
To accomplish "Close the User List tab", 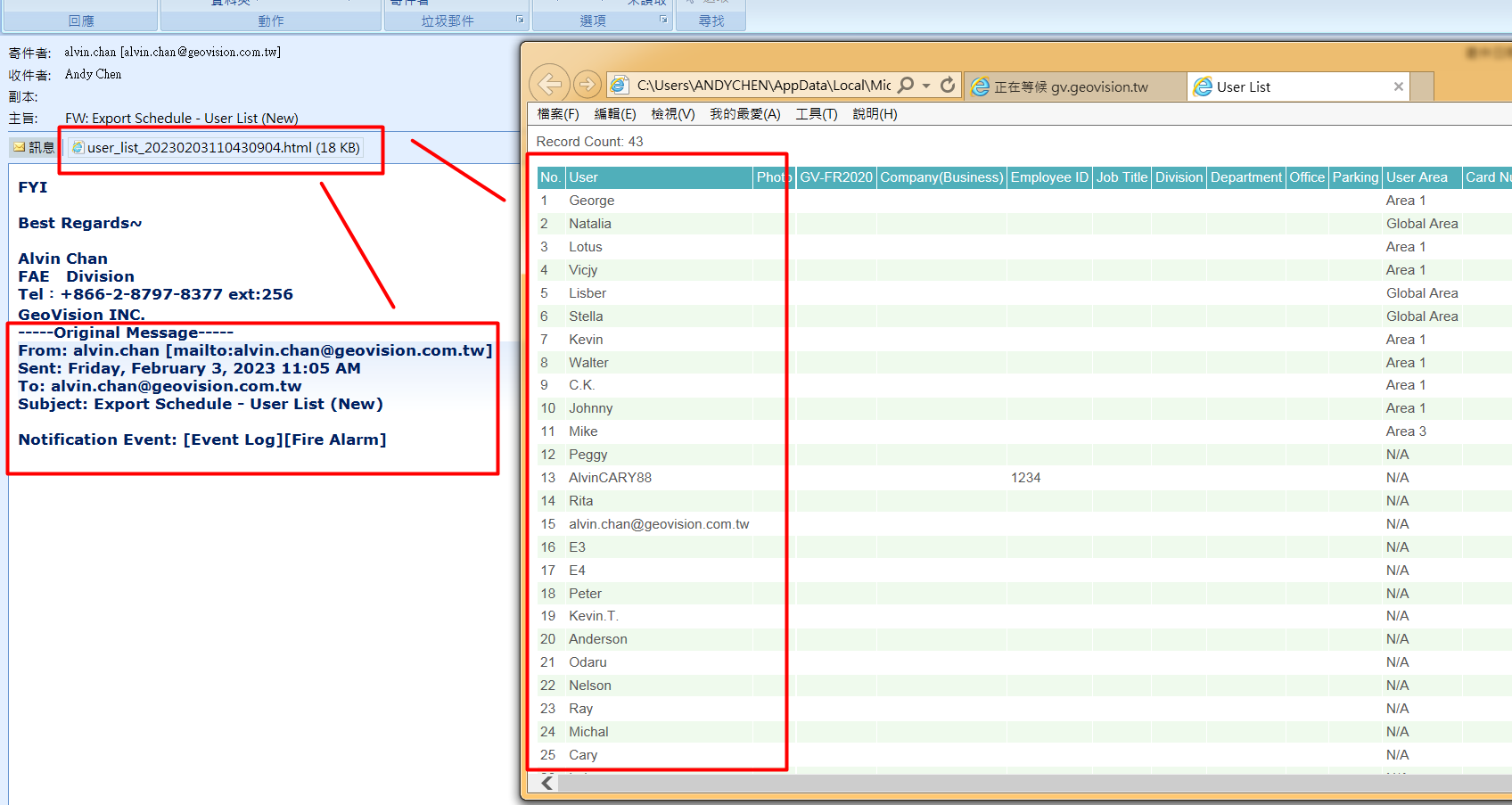I will click(1398, 86).
